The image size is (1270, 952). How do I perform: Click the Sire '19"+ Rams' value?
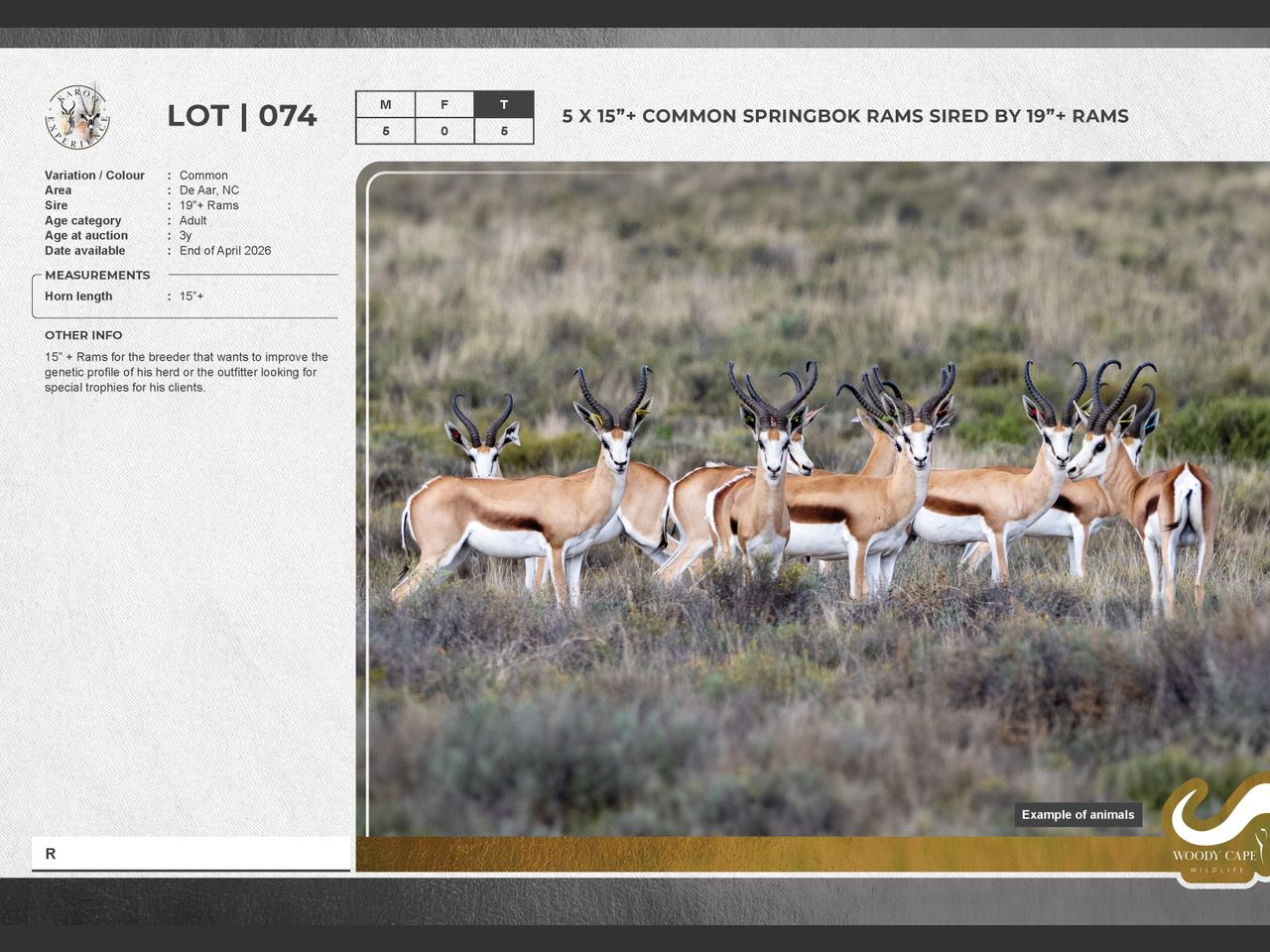click(209, 205)
